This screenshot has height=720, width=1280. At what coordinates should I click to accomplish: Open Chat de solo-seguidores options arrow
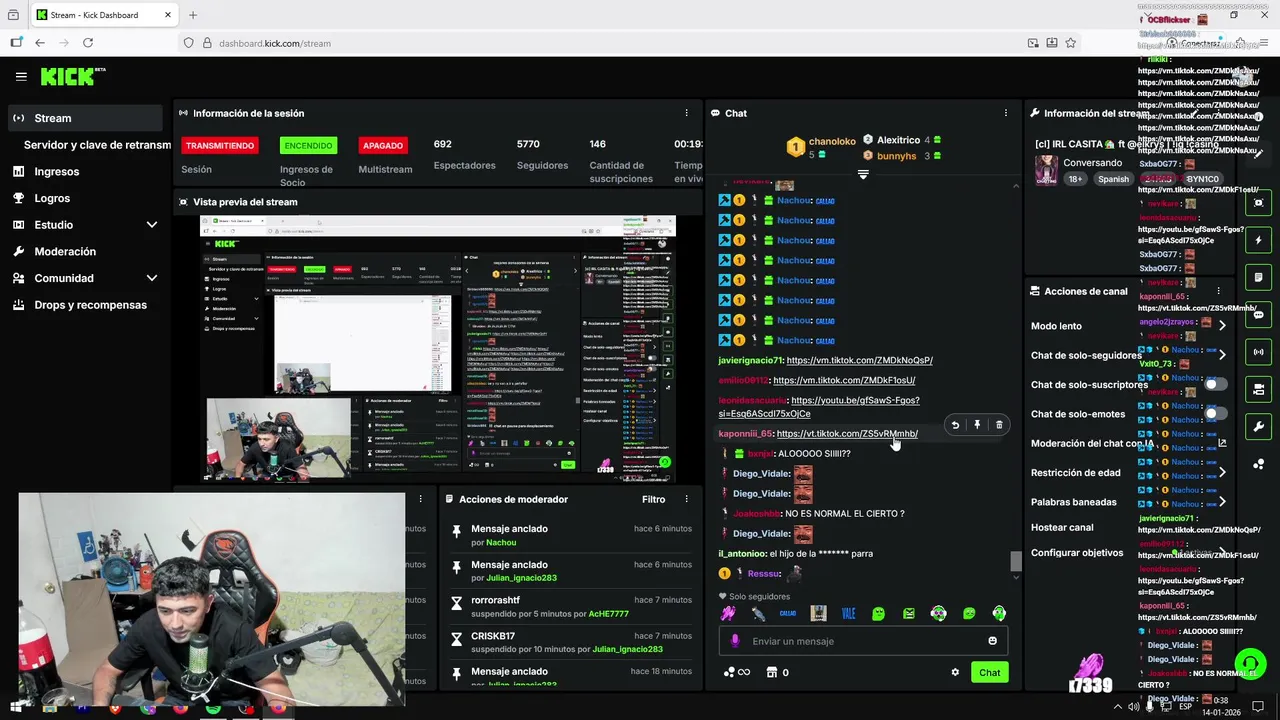pyautogui.click(x=1222, y=355)
